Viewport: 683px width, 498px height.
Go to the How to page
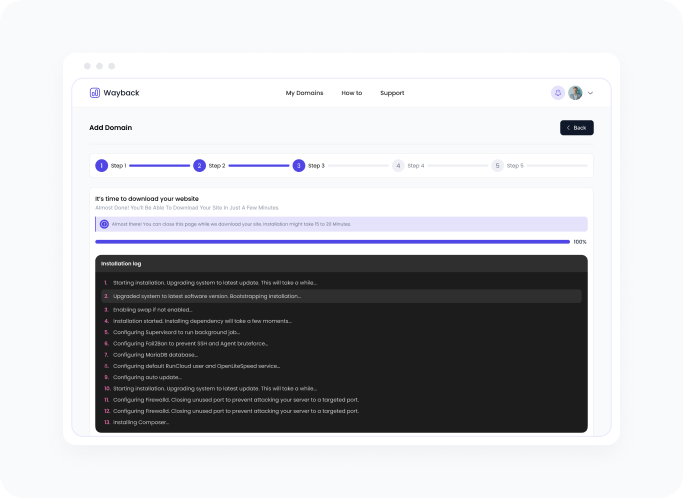point(352,93)
